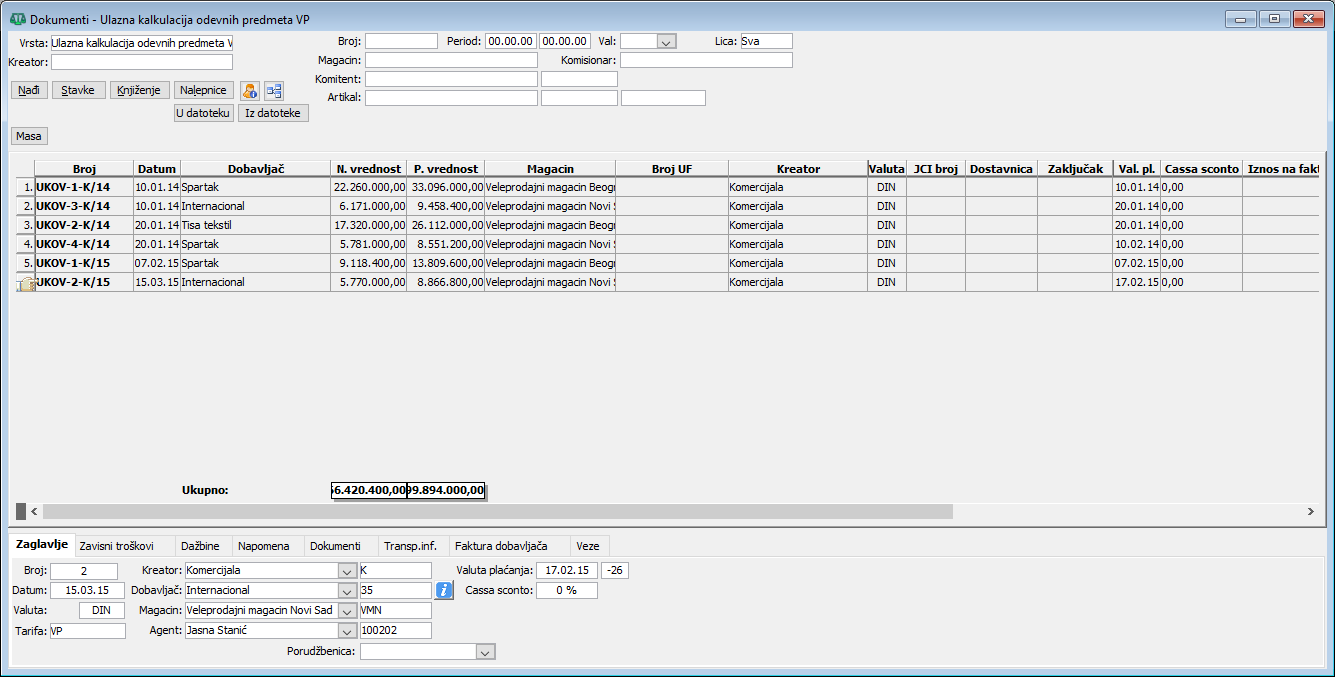Click the scroll left arrow of horizontal scrollbar
Image resolution: width=1335 pixels, height=677 pixels.
pyautogui.click(x=34, y=511)
